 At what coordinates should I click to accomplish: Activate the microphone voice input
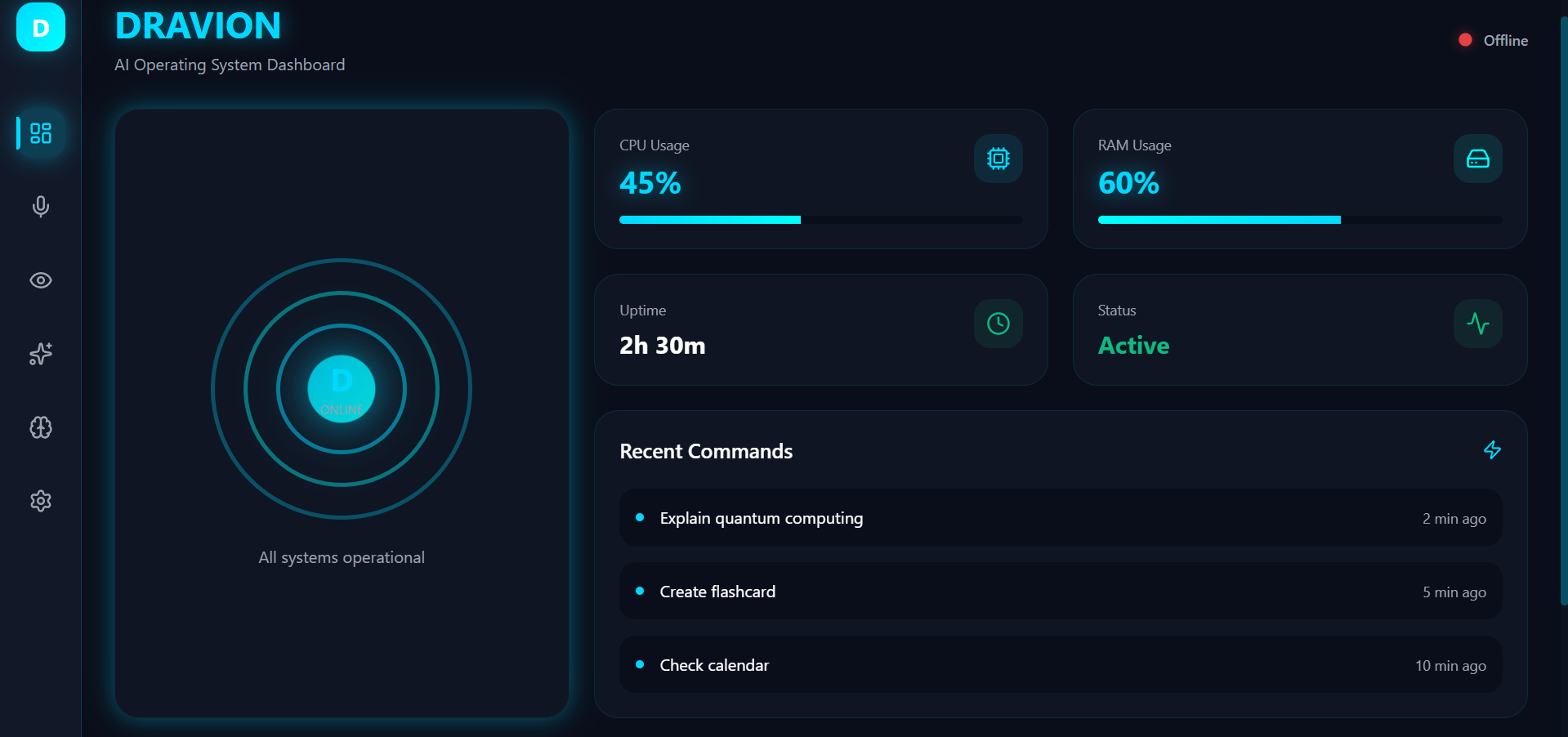(x=40, y=206)
